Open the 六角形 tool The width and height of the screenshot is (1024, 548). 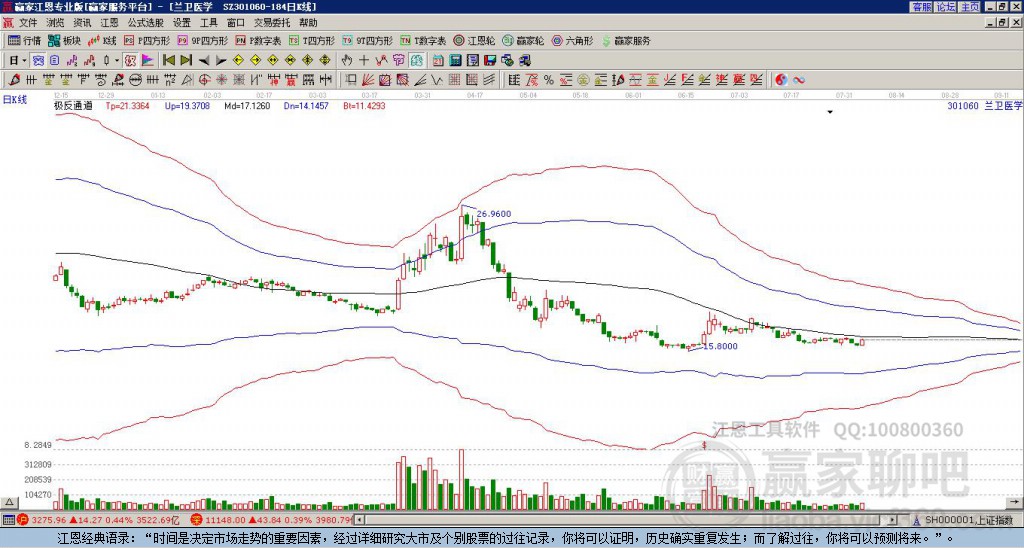(x=572, y=40)
